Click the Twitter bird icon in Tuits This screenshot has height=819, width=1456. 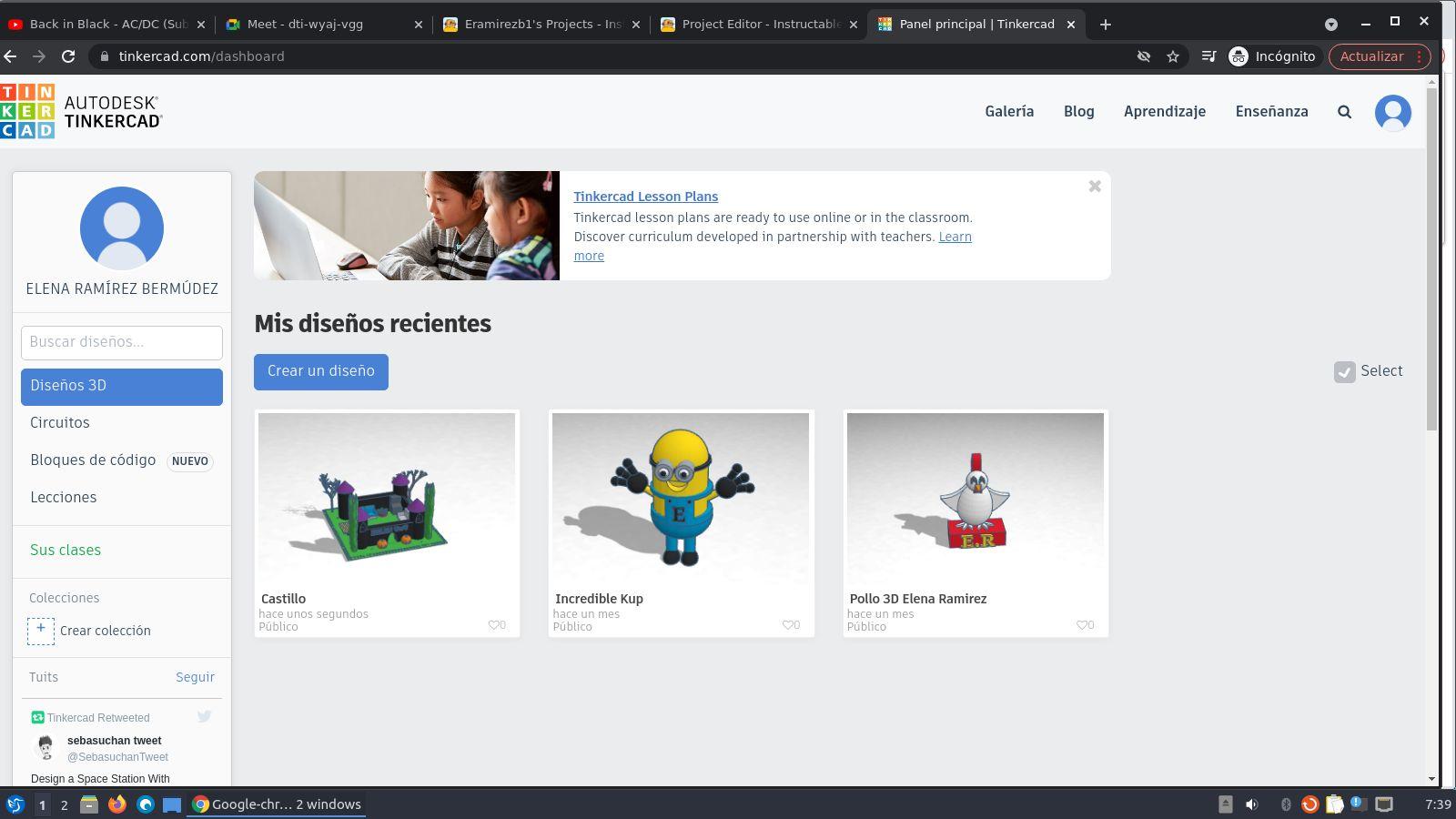point(204,717)
